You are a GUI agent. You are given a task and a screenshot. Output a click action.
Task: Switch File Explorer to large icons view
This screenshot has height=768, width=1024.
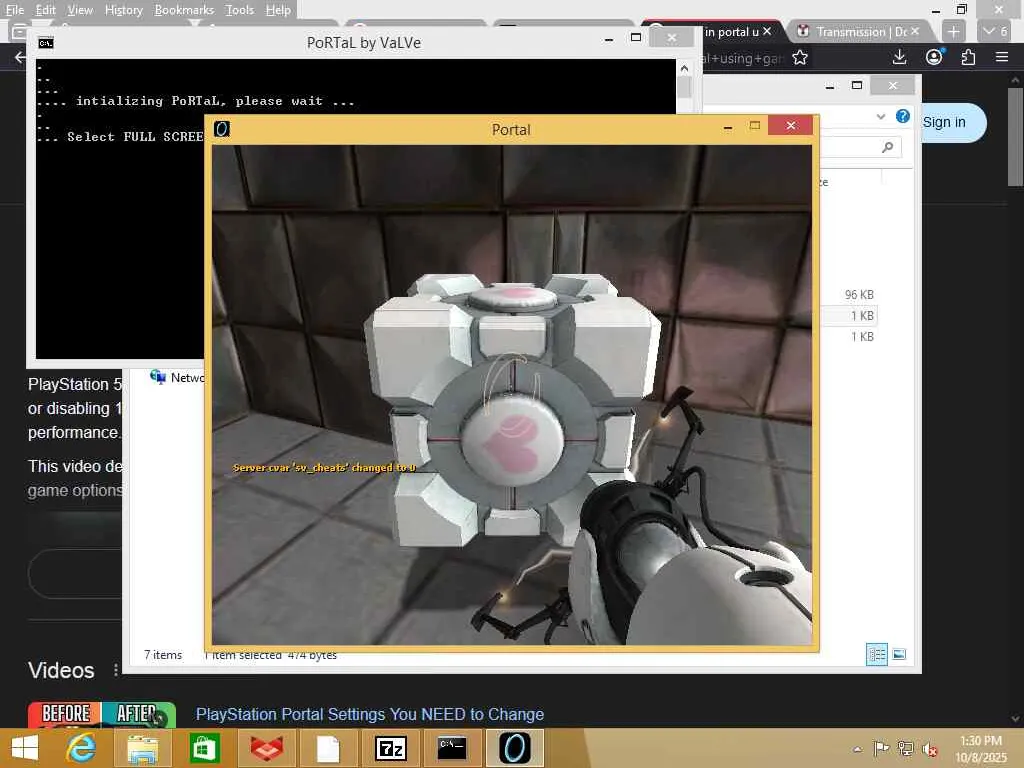pyautogui.click(x=899, y=654)
